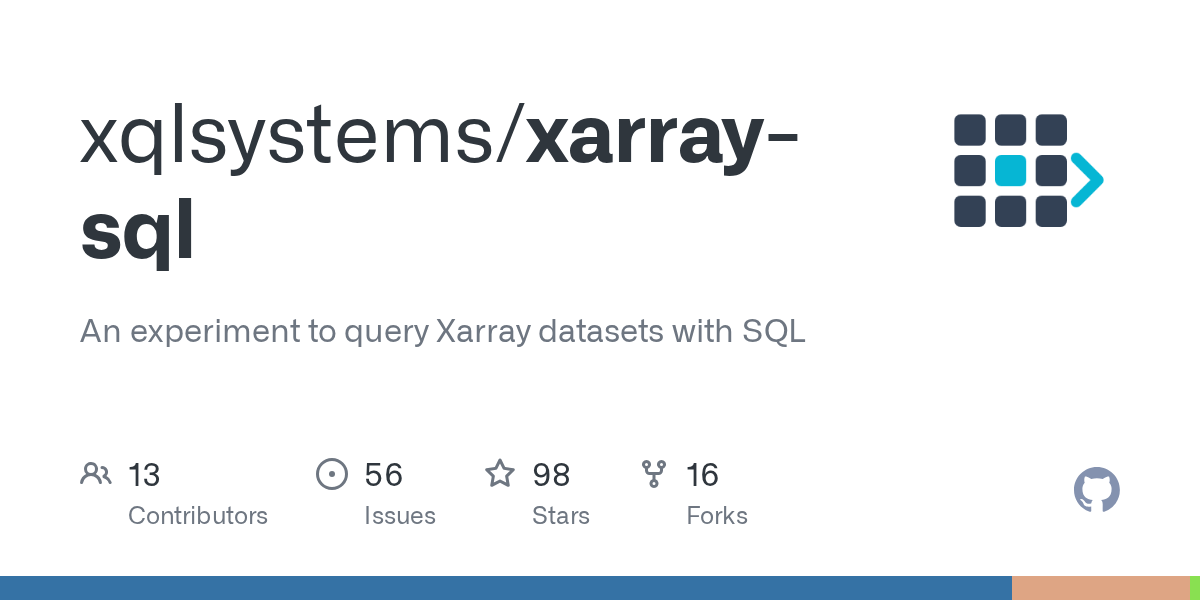Viewport: 1200px width, 600px height.
Task: Click the Contributors label
Action: coord(198,516)
